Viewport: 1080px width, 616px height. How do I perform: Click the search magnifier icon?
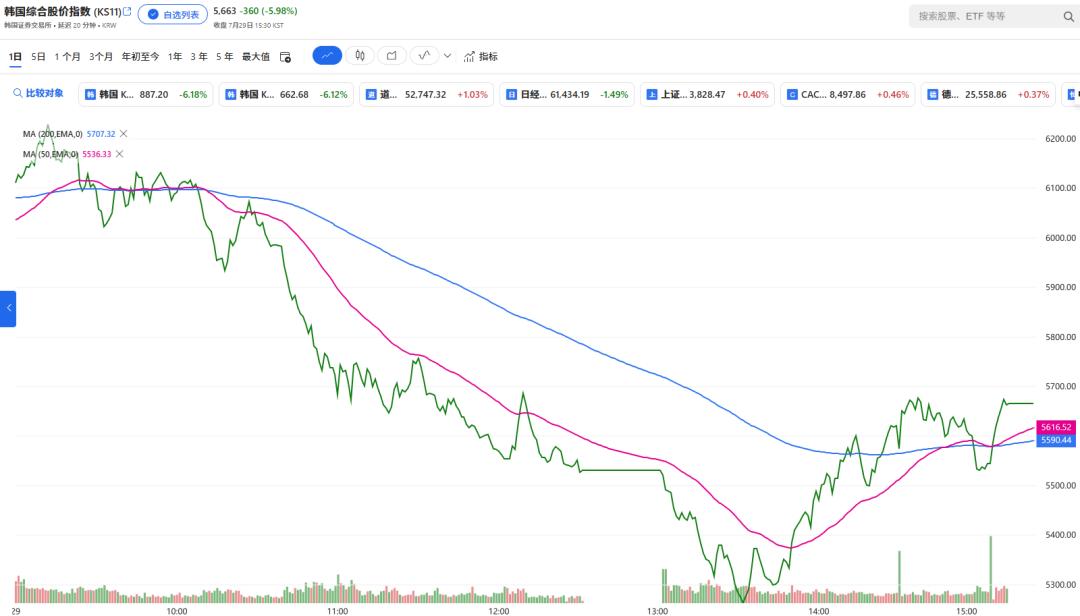click(x=1068, y=17)
